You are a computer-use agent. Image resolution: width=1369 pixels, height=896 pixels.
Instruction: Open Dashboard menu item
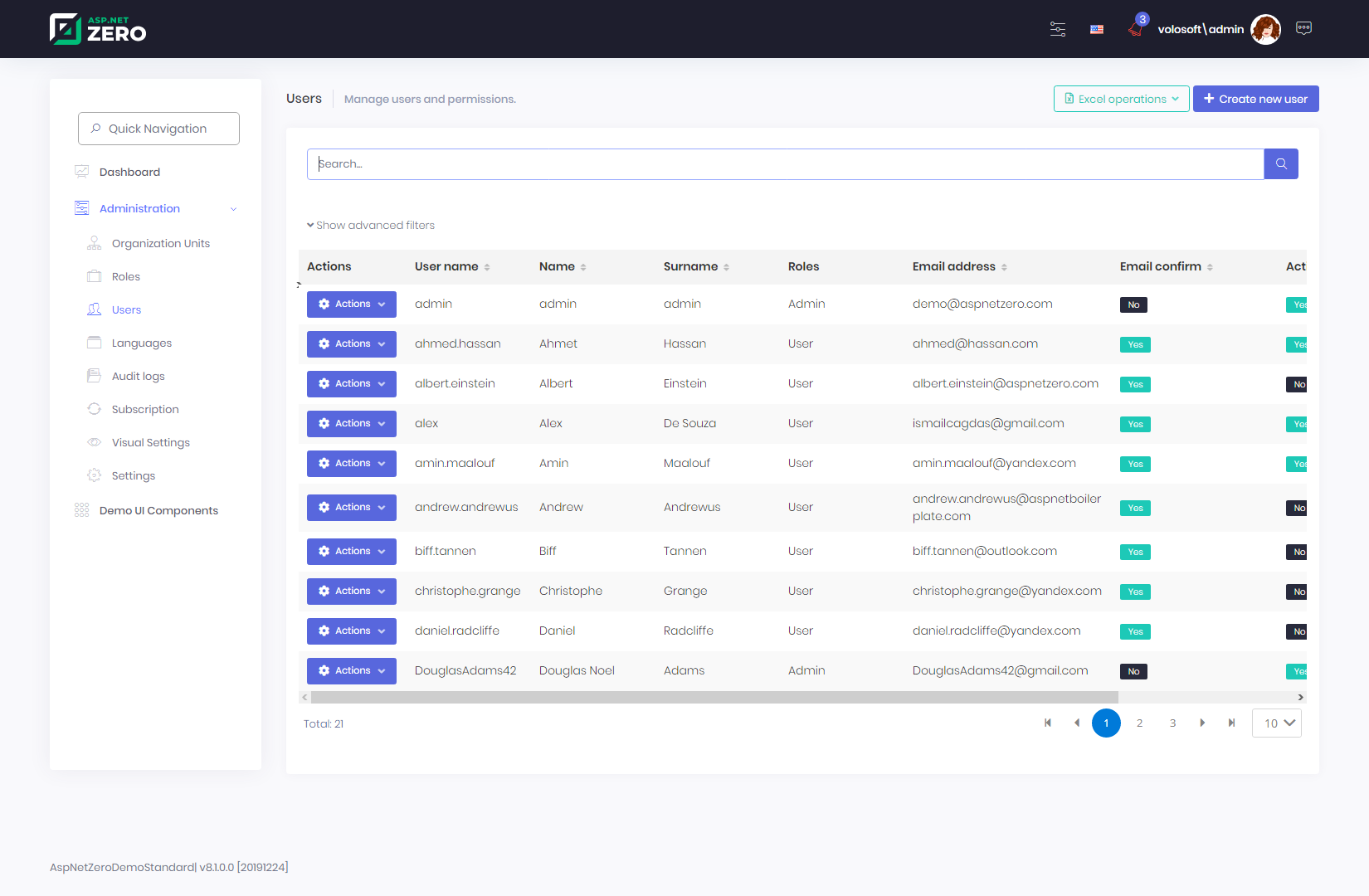pyautogui.click(x=130, y=172)
